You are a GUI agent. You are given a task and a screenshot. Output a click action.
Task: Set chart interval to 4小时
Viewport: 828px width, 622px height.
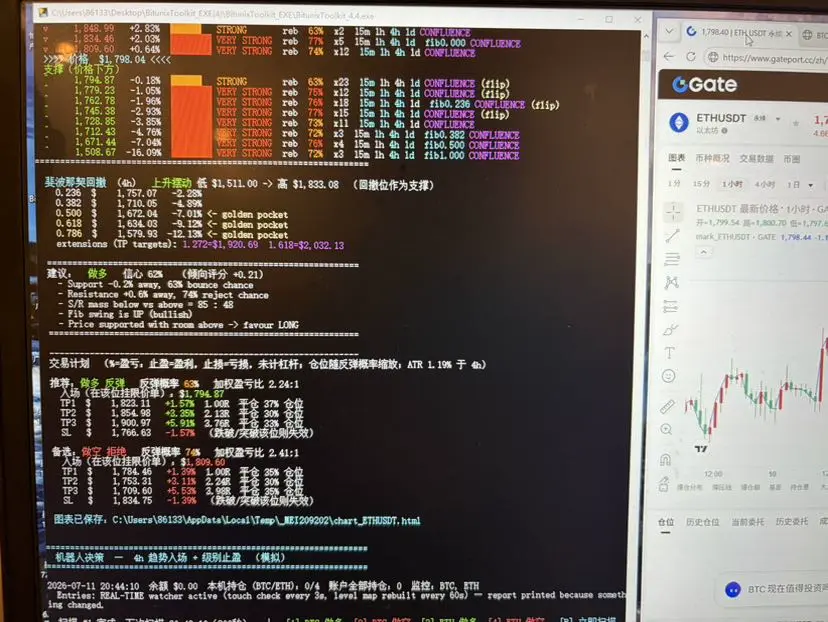point(765,184)
